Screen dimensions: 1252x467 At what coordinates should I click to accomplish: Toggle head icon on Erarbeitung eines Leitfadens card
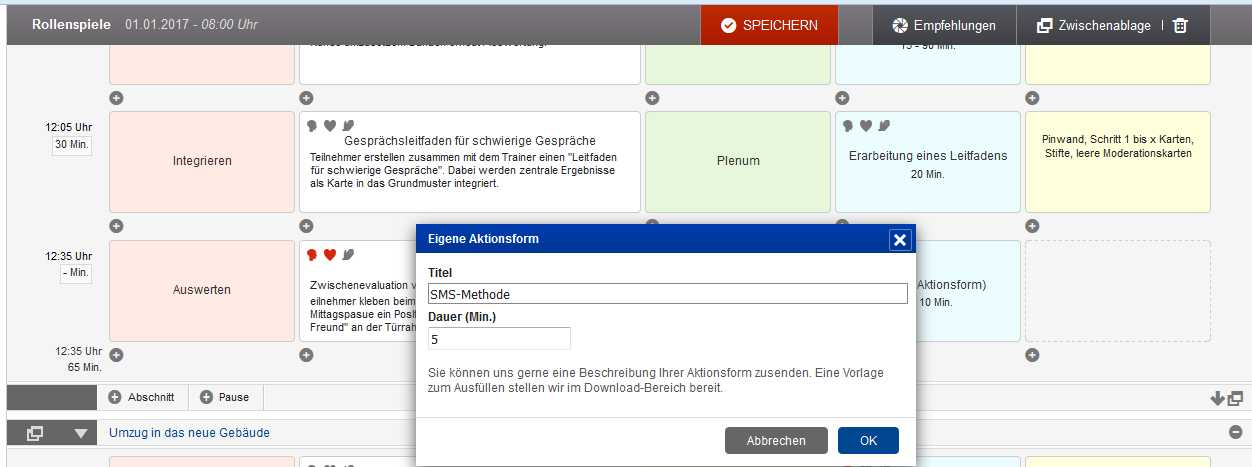tap(848, 126)
